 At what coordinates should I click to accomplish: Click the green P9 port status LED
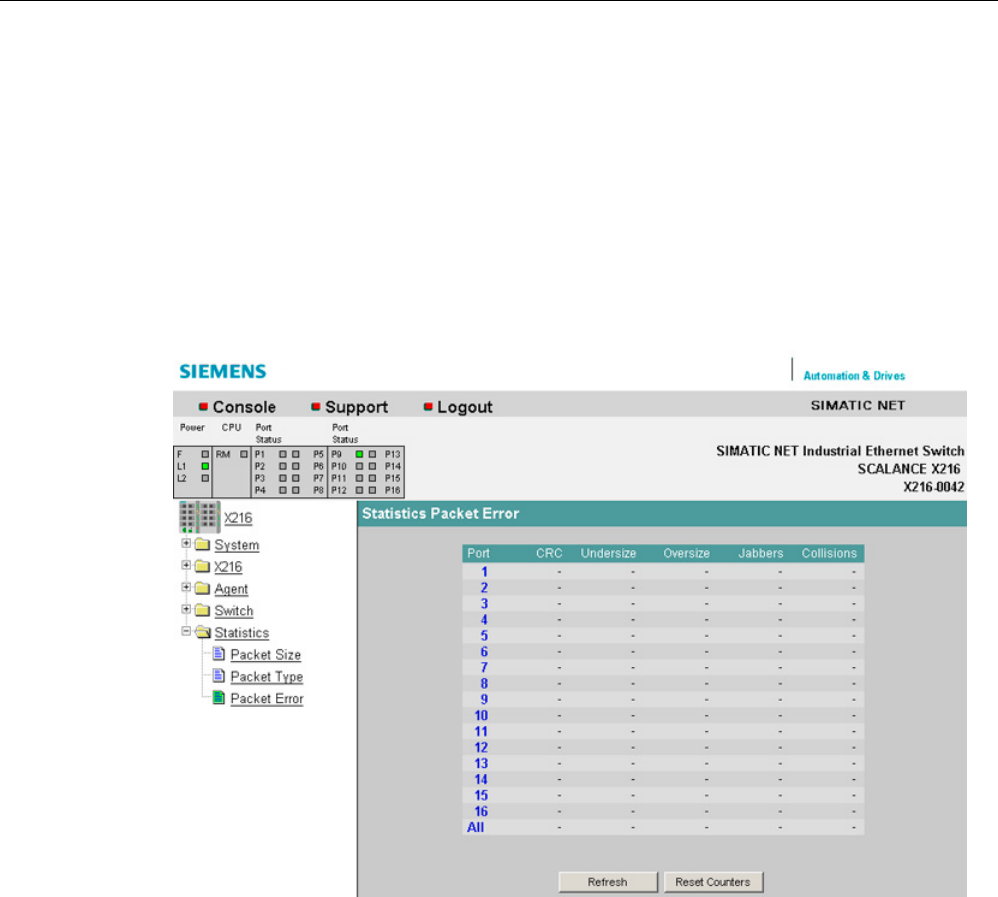pos(360,454)
